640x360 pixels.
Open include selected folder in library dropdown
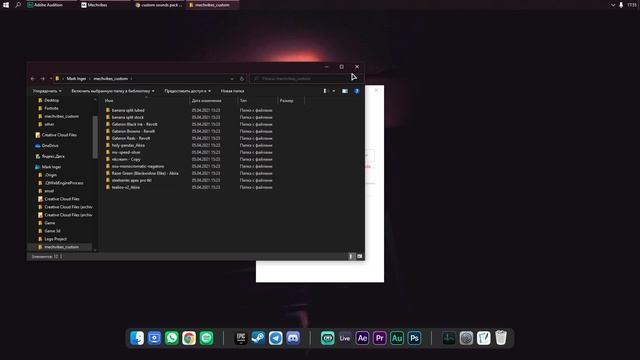point(113,91)
